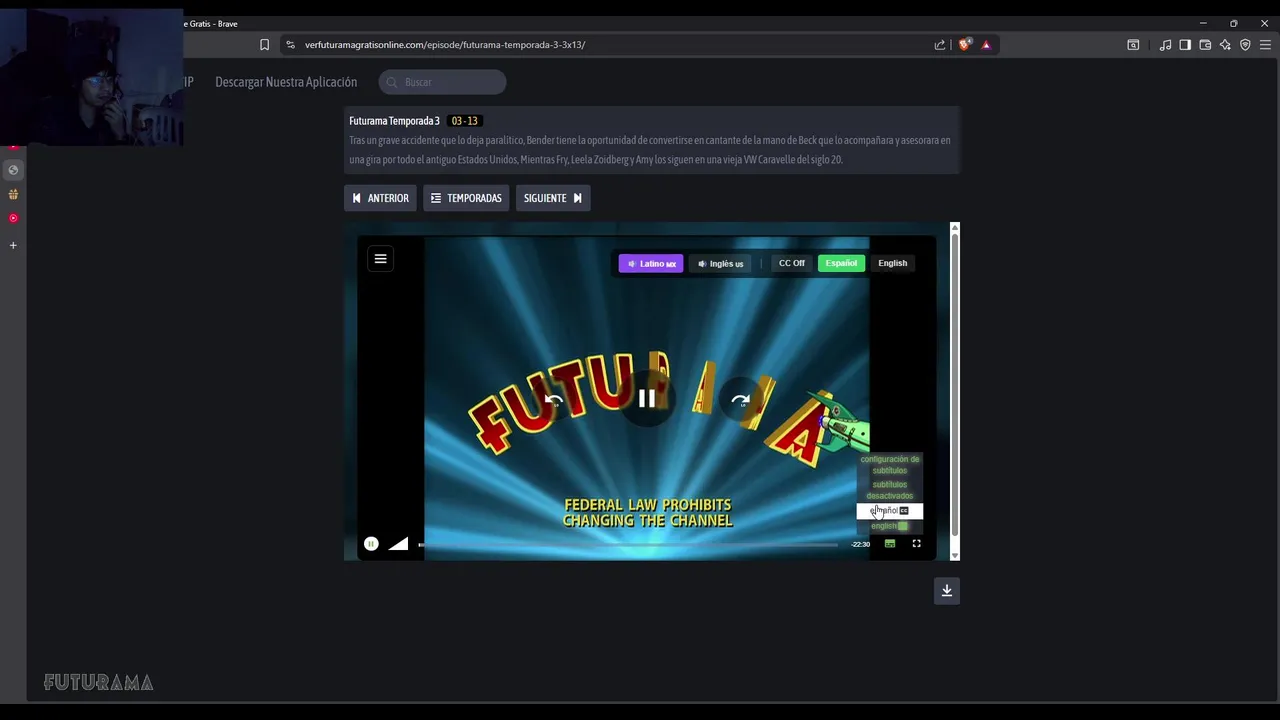Open Brave VPN shield icon

point(1245,45)
